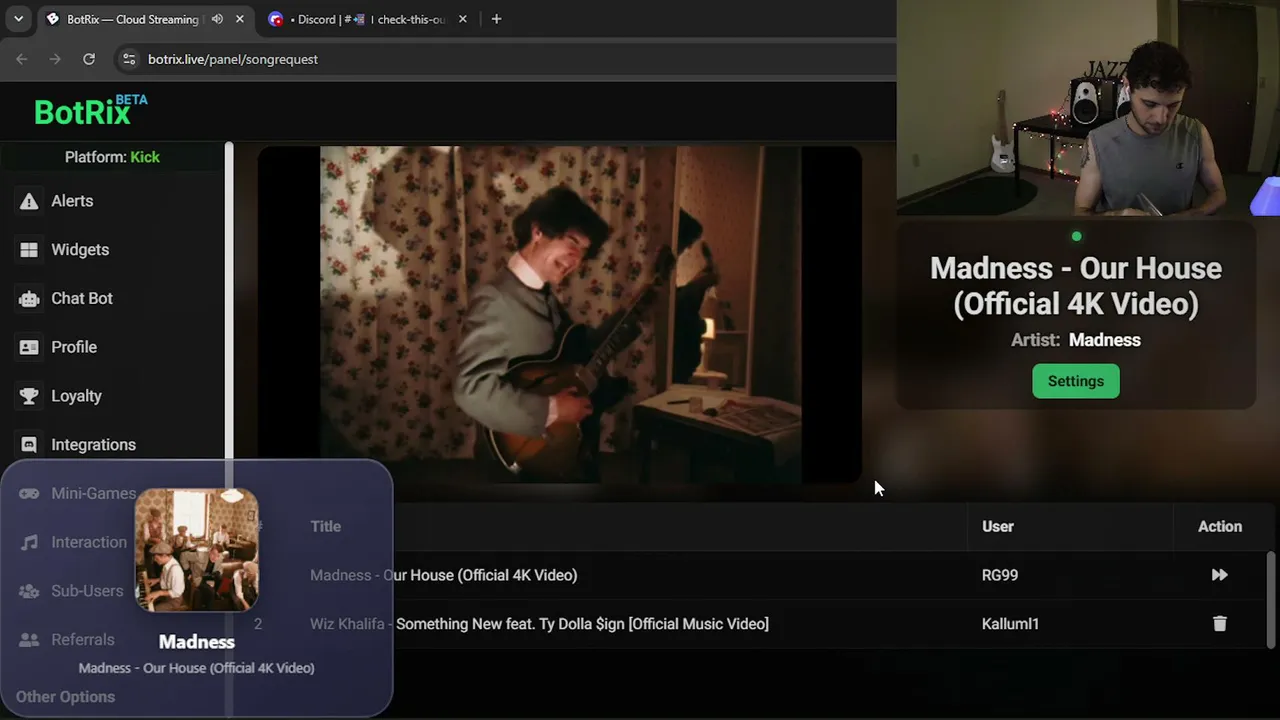
Task: Click the Chat Bot robot icon
Action: pos(29,298)
